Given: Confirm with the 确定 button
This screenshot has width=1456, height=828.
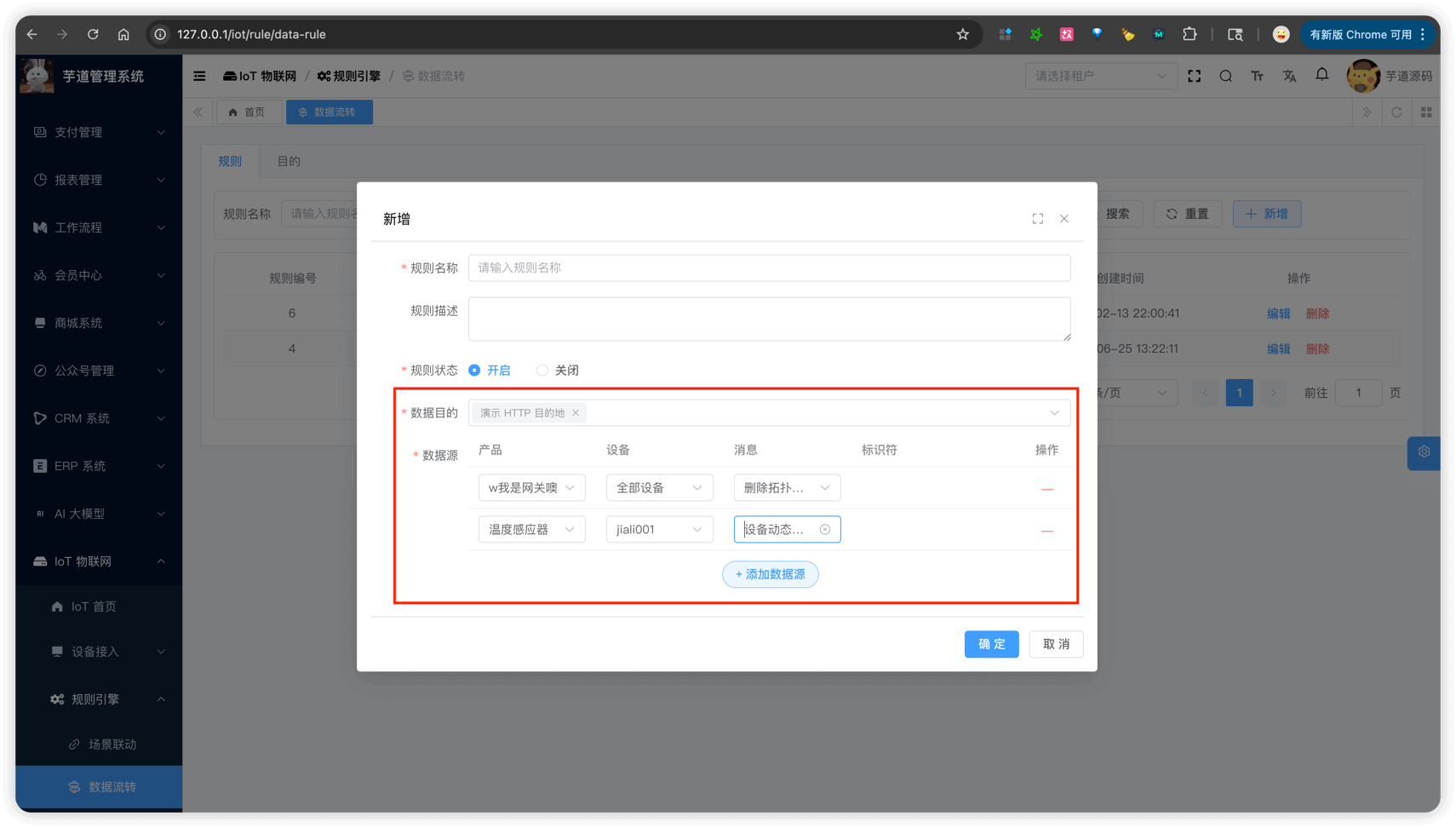Looking at the screenshot, I should pos(991,644).
